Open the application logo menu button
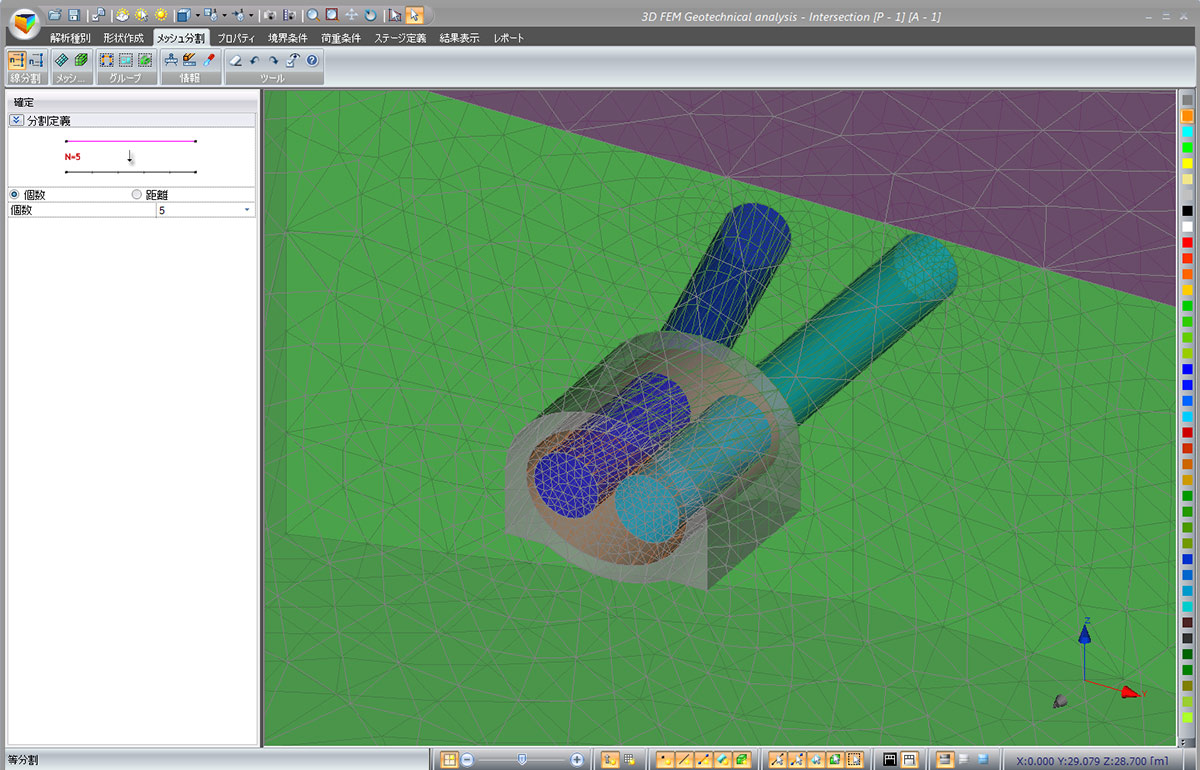 pos(26,23)
